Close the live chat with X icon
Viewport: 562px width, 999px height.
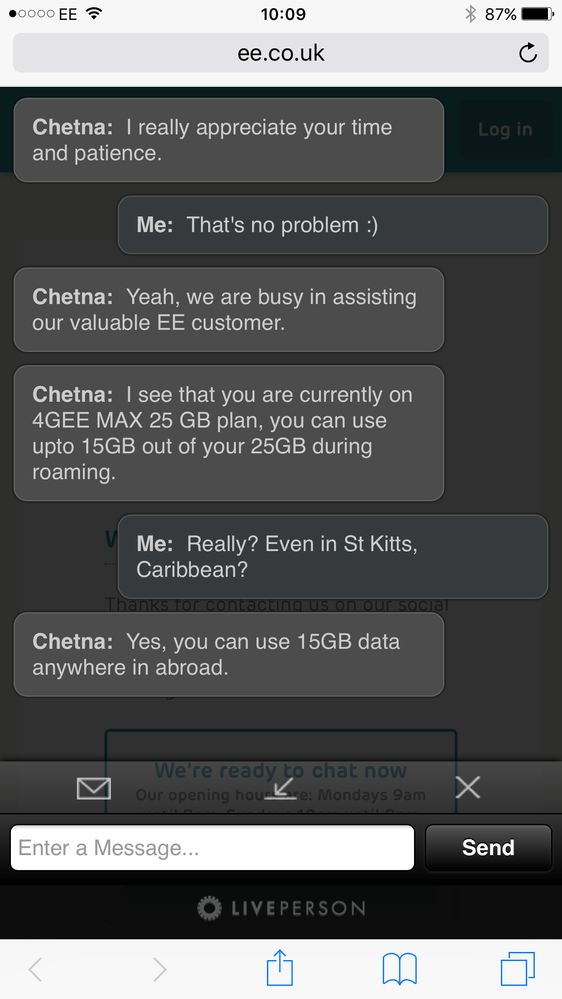pos(468,789)
